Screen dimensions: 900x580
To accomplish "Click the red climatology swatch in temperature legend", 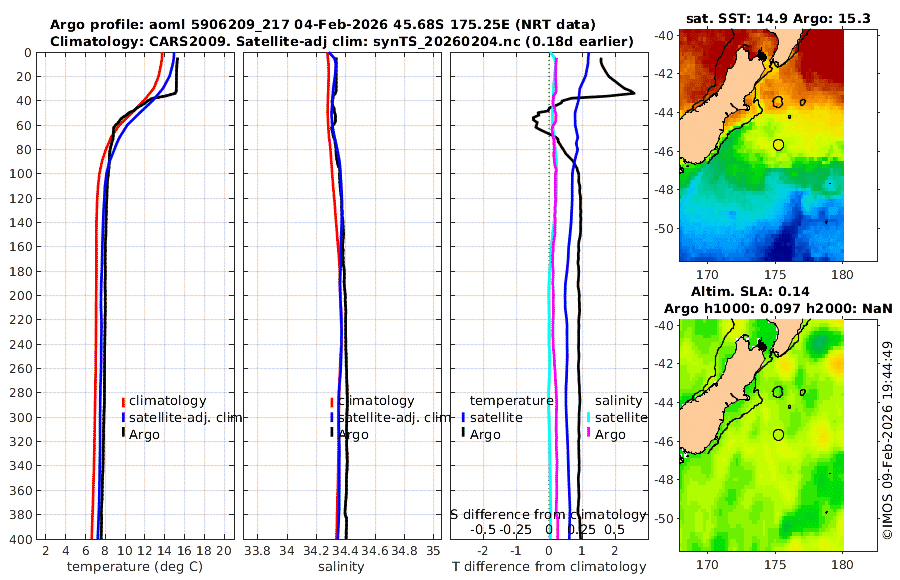I will coord(124,401).
